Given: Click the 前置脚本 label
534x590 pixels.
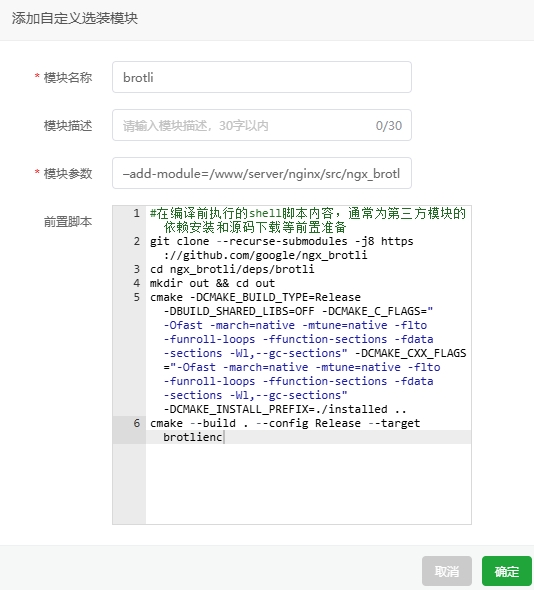Looking at the screenshot, I should [x=68, y=222].
